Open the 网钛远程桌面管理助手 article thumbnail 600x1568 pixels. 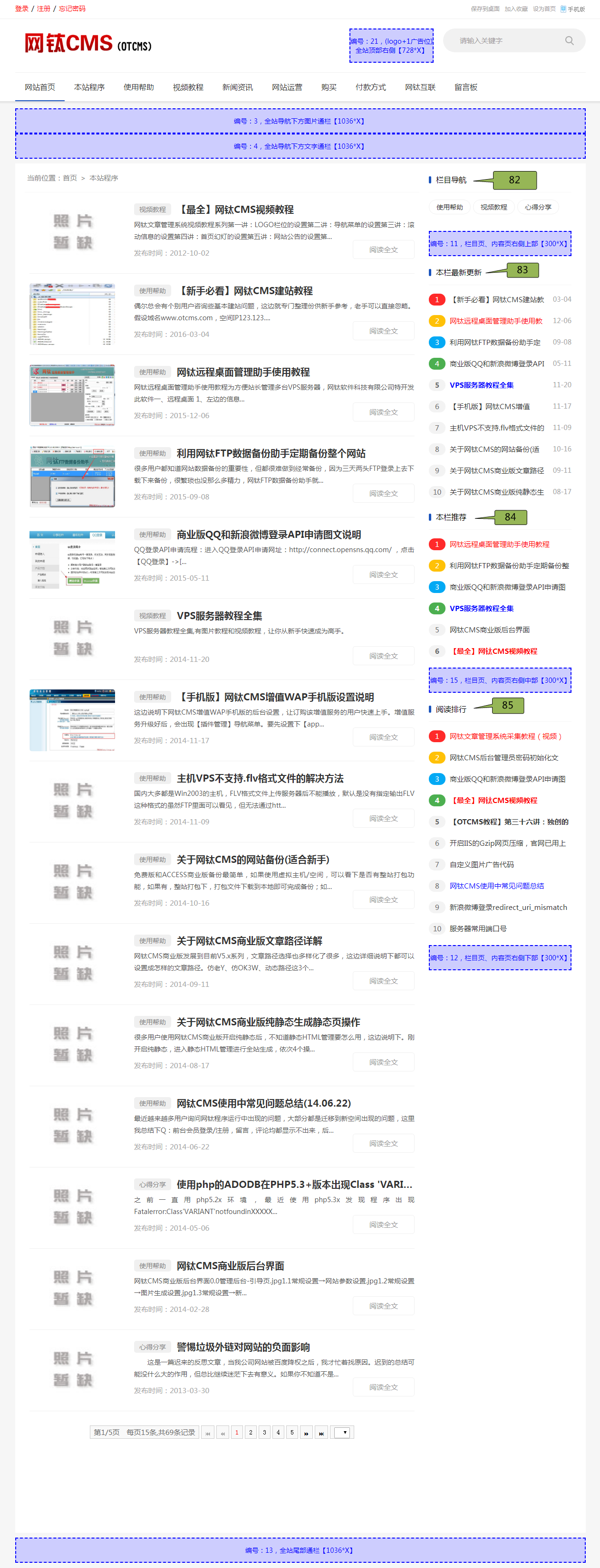[72, 396]
